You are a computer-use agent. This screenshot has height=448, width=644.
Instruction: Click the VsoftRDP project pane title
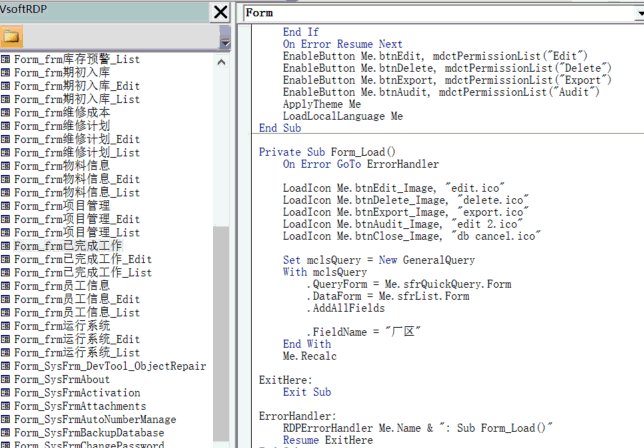point(24,9)
